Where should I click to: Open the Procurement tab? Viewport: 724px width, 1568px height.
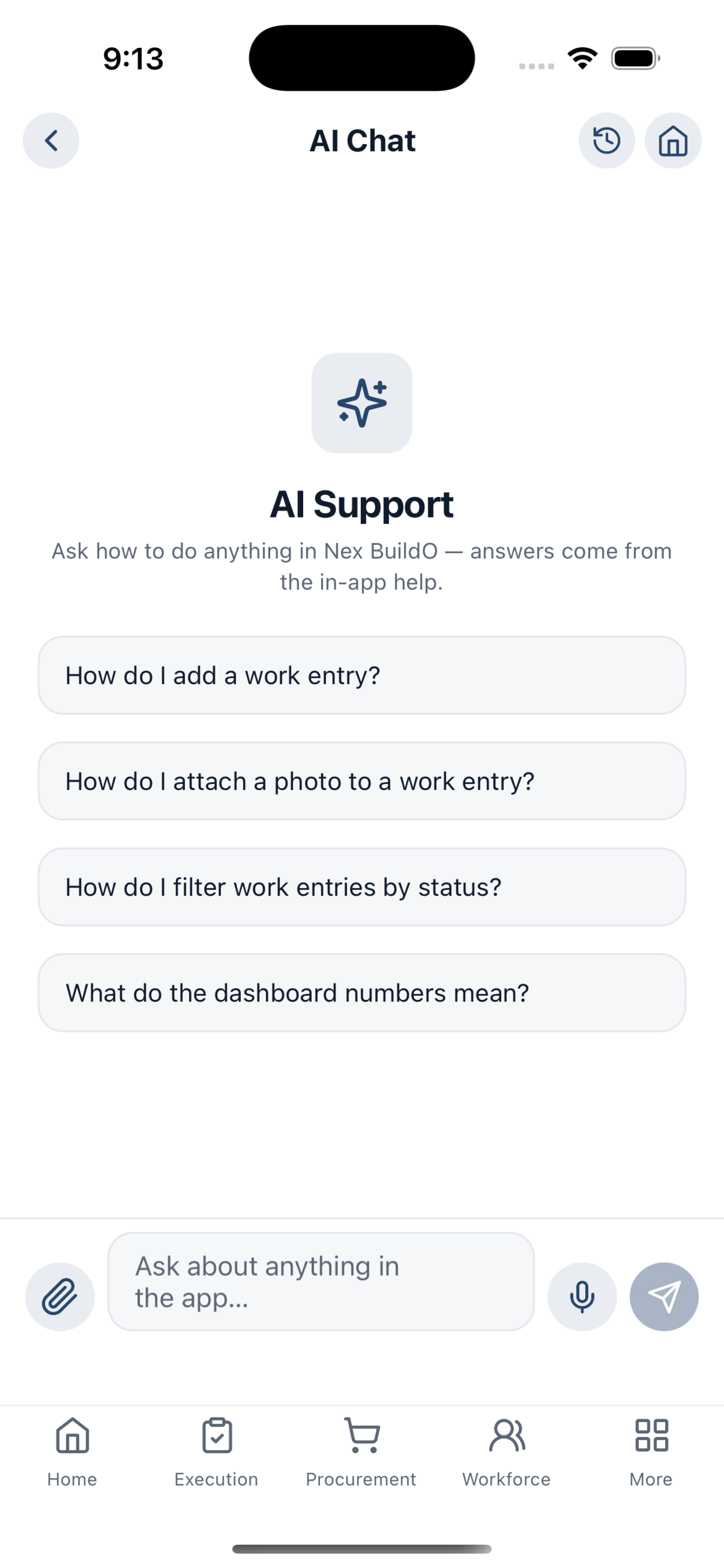tap(361, 1452)
